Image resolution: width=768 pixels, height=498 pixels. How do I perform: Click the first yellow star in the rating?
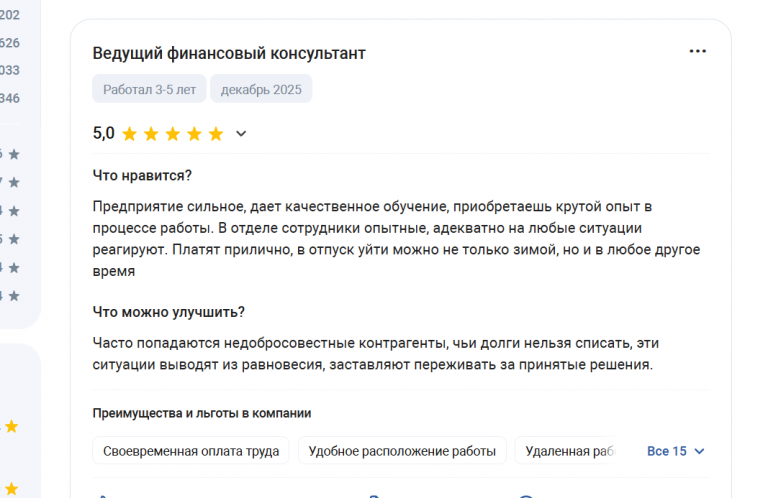click(129, 133)
